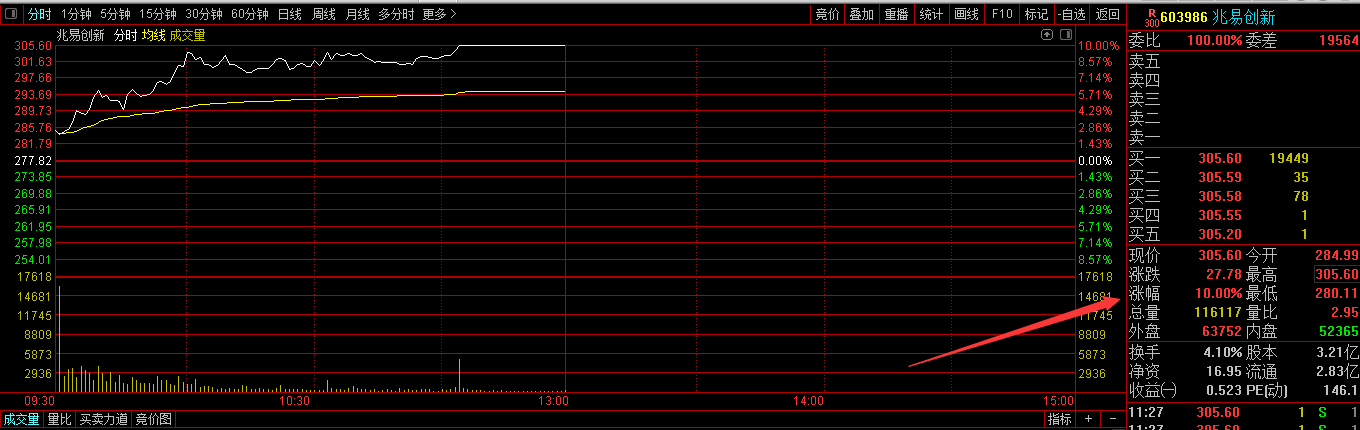Activate the 画线 drawing tool
This screenshot has width=1360, height=430.
pyautogui.click(x=966, y=14)
